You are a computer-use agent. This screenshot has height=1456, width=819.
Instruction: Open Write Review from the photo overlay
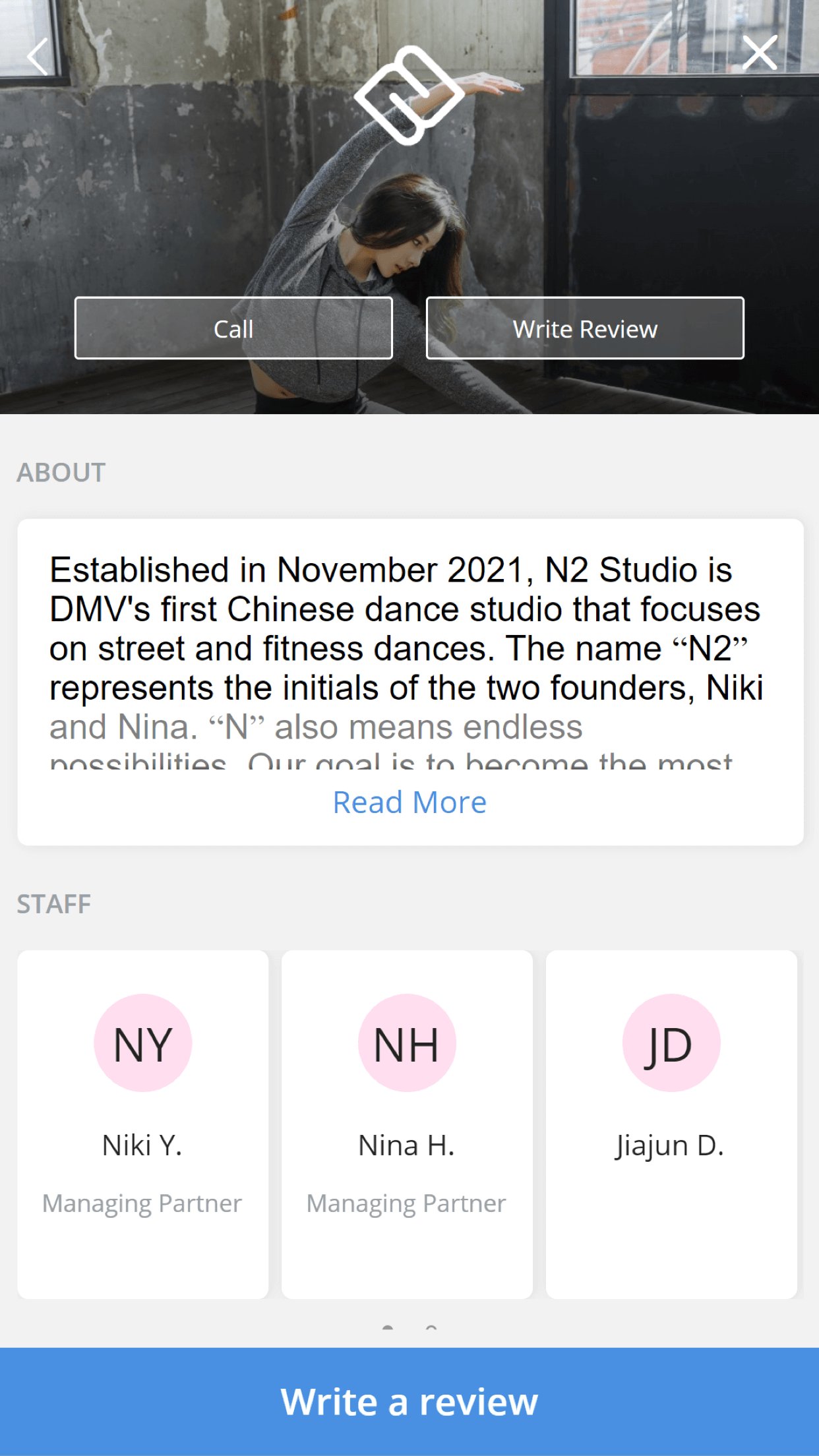click(x=585, y=328)
